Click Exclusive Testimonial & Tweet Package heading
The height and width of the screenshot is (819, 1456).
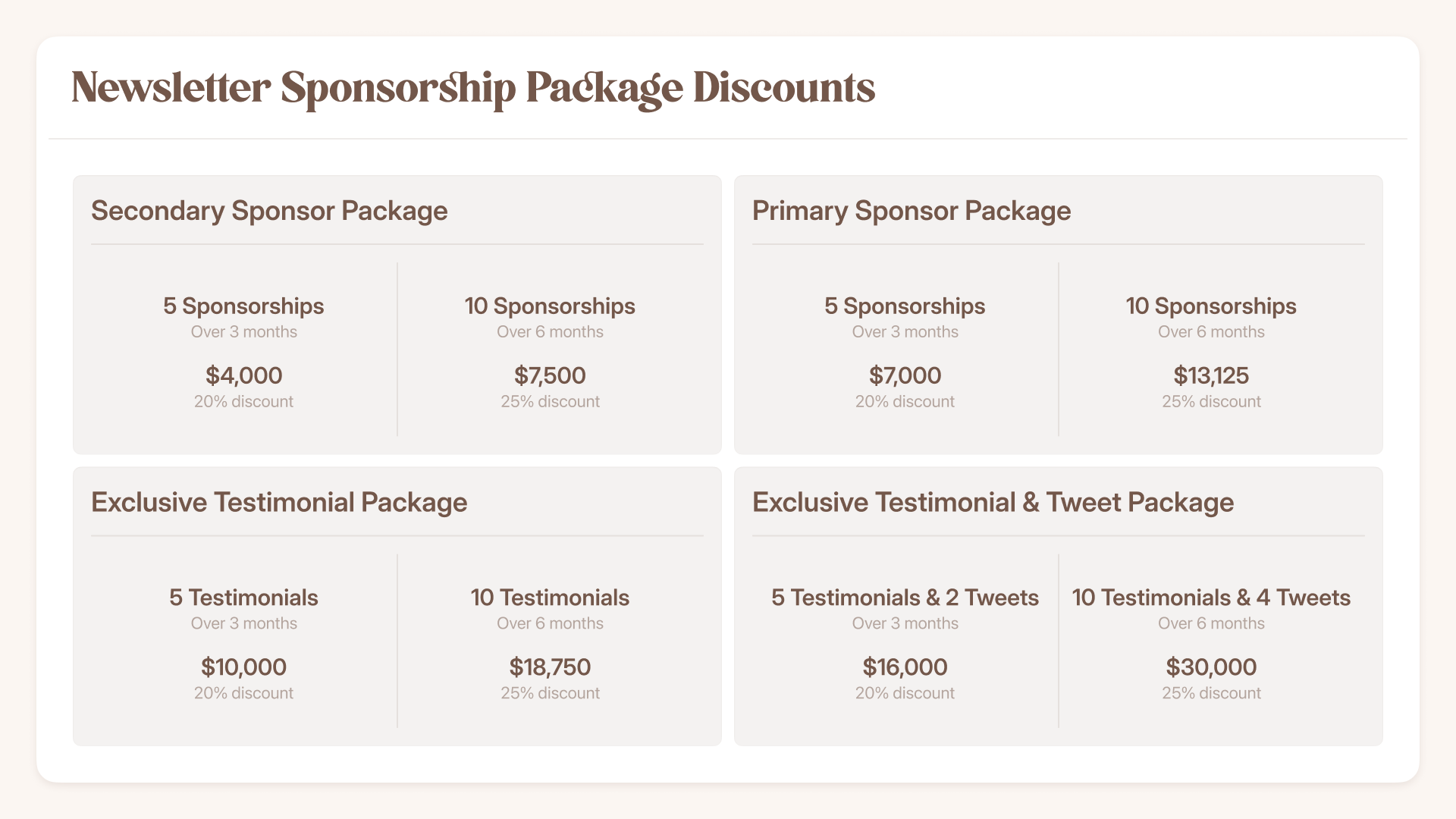point(993,502)
